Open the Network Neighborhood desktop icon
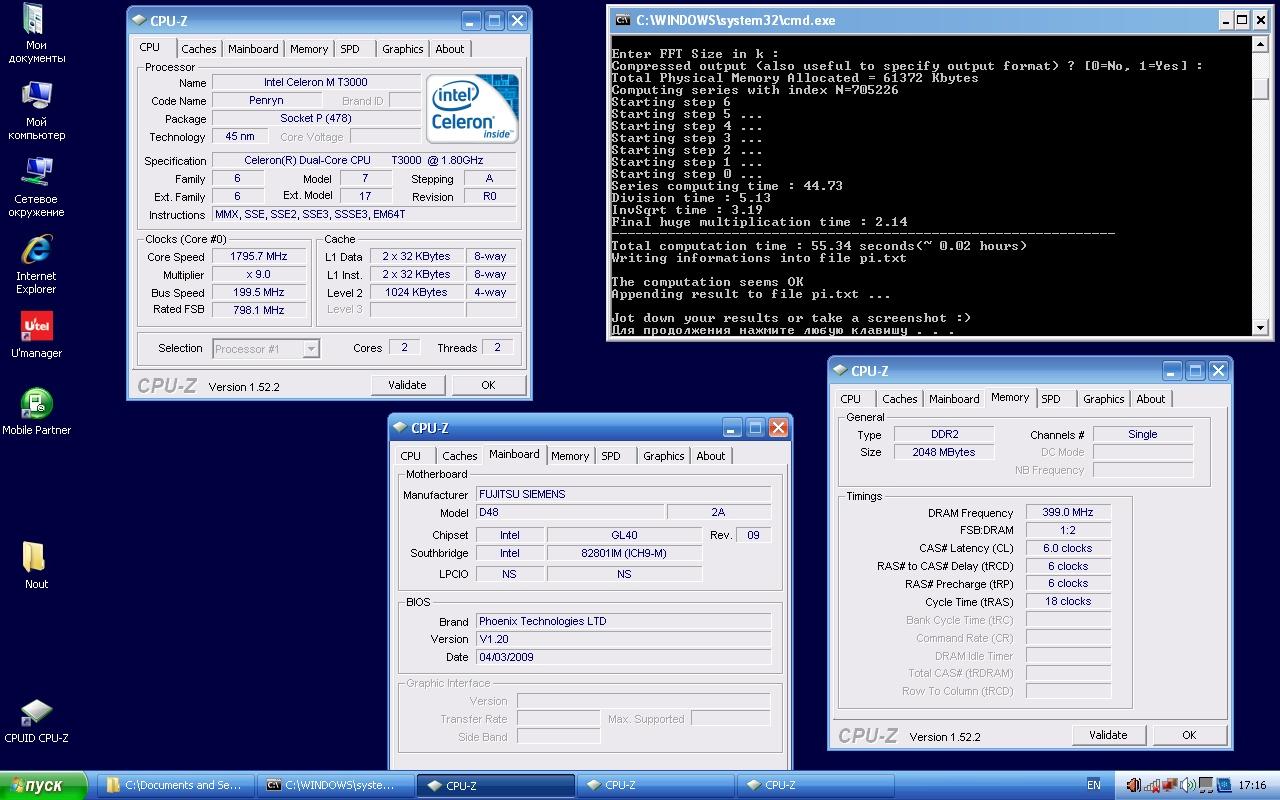The image size is (1280, 800). tap(36, 187)
